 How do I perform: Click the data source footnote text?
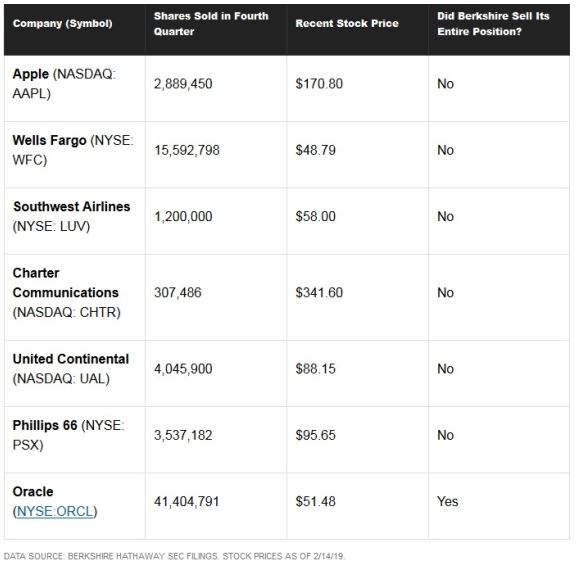click(x=174, y=556)
